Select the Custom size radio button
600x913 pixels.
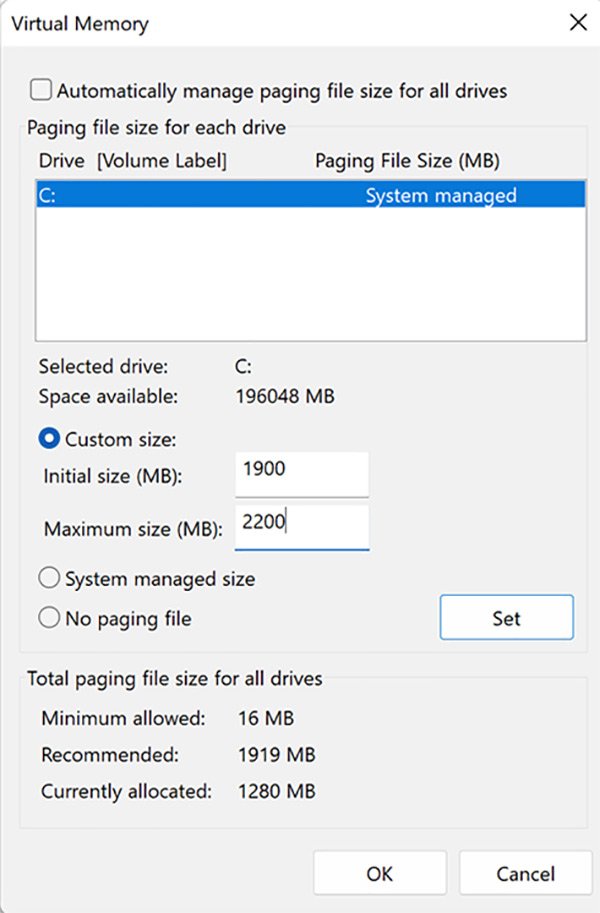pos(47,439)
